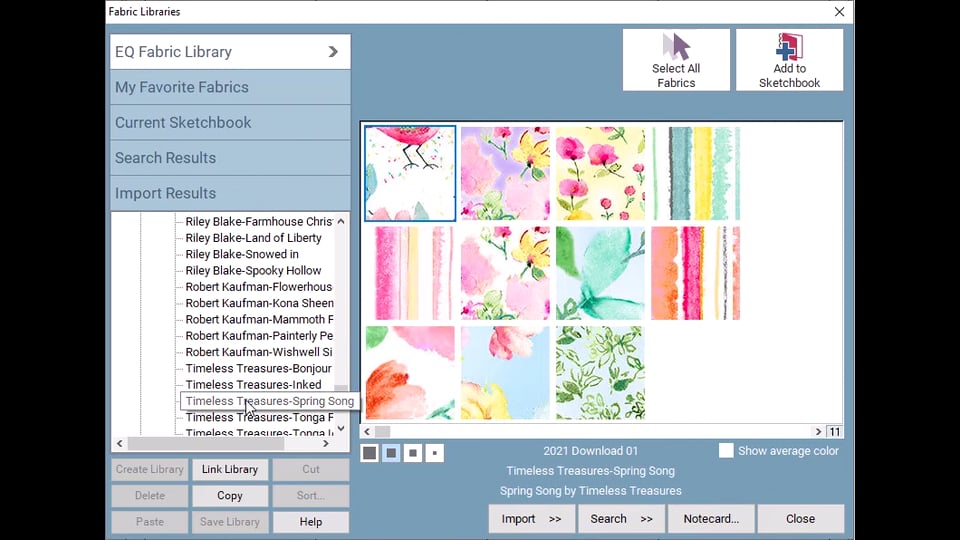Select blue background floral fabric
960x540 pixels.
tap(506, 372)
